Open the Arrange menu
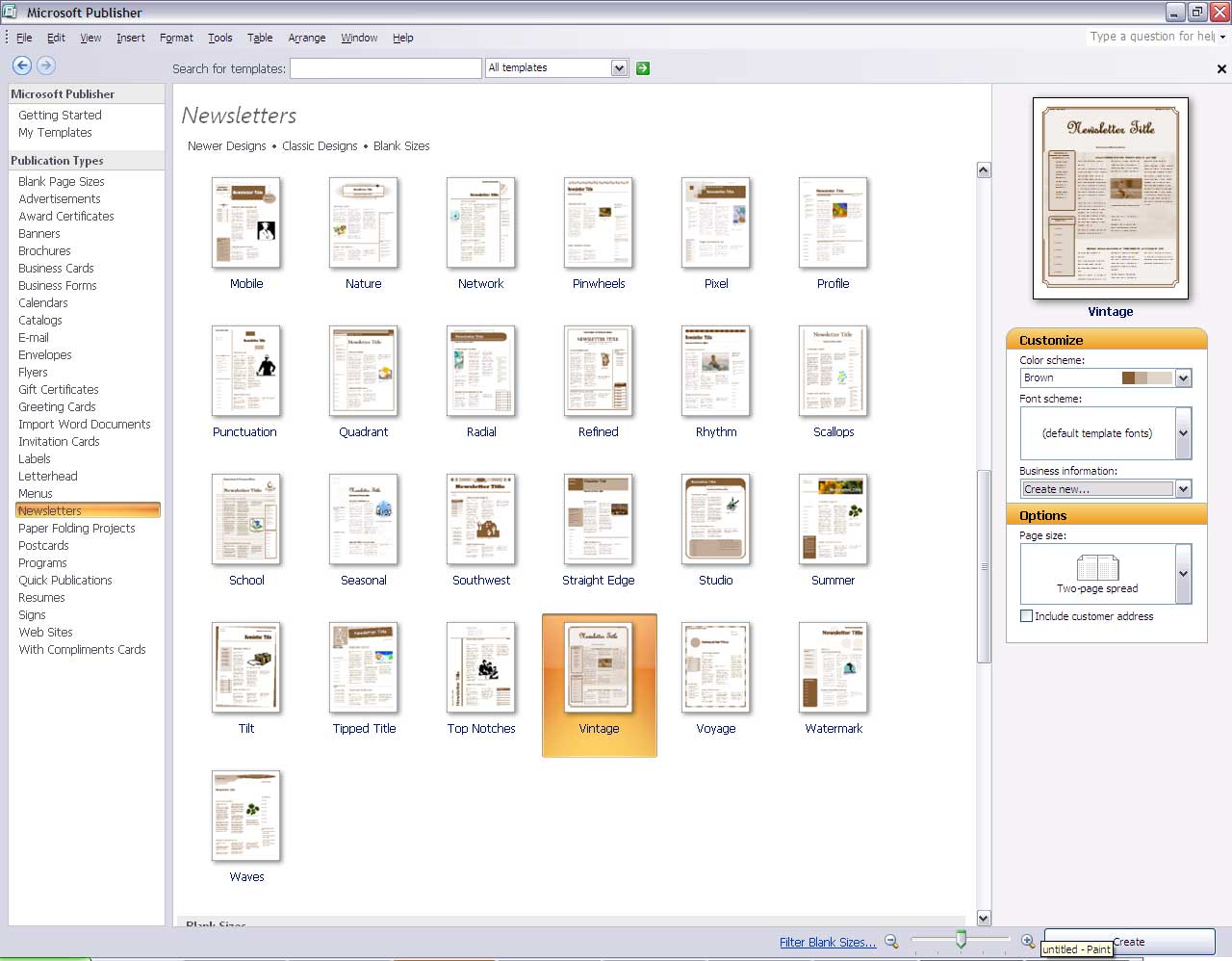Screen dimensions: 1232x961 click(306, 38)
